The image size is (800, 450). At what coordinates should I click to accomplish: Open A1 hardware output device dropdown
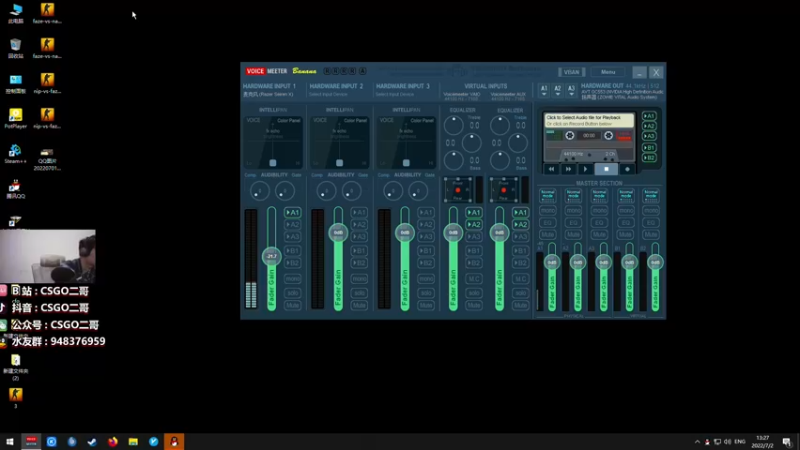pyautogui.click(x=544, y=91)
